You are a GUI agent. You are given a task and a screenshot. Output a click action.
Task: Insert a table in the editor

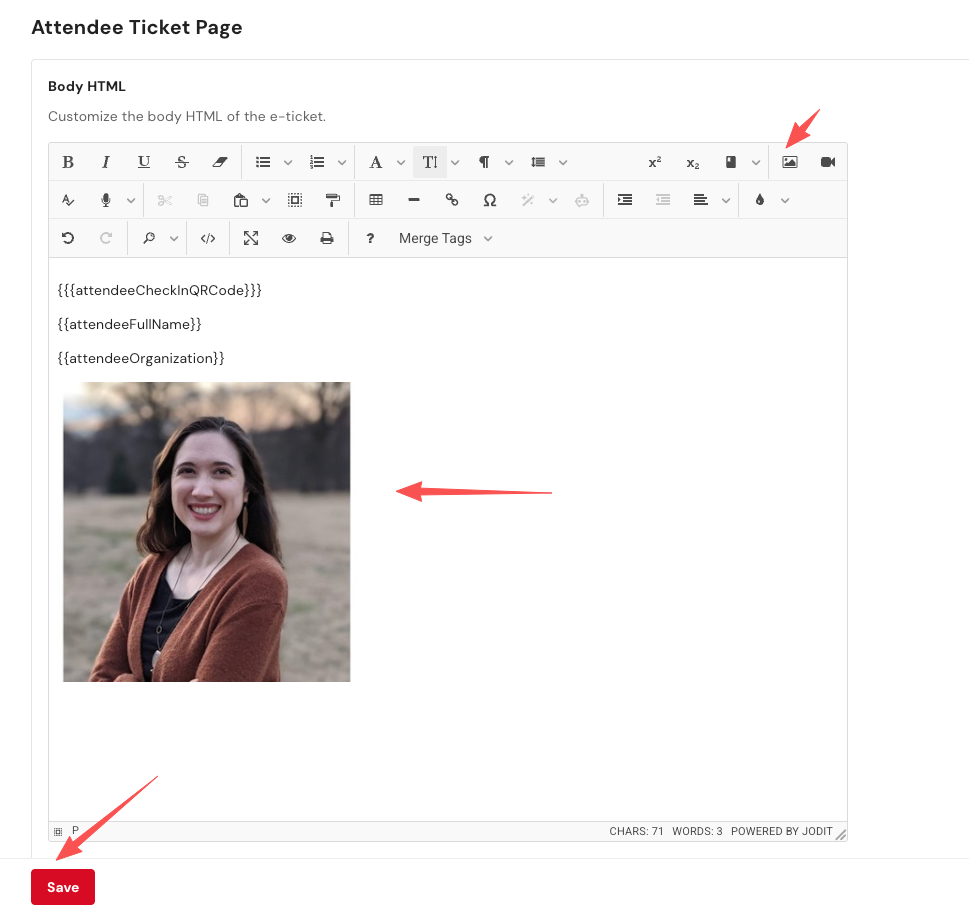click(376, 200)
